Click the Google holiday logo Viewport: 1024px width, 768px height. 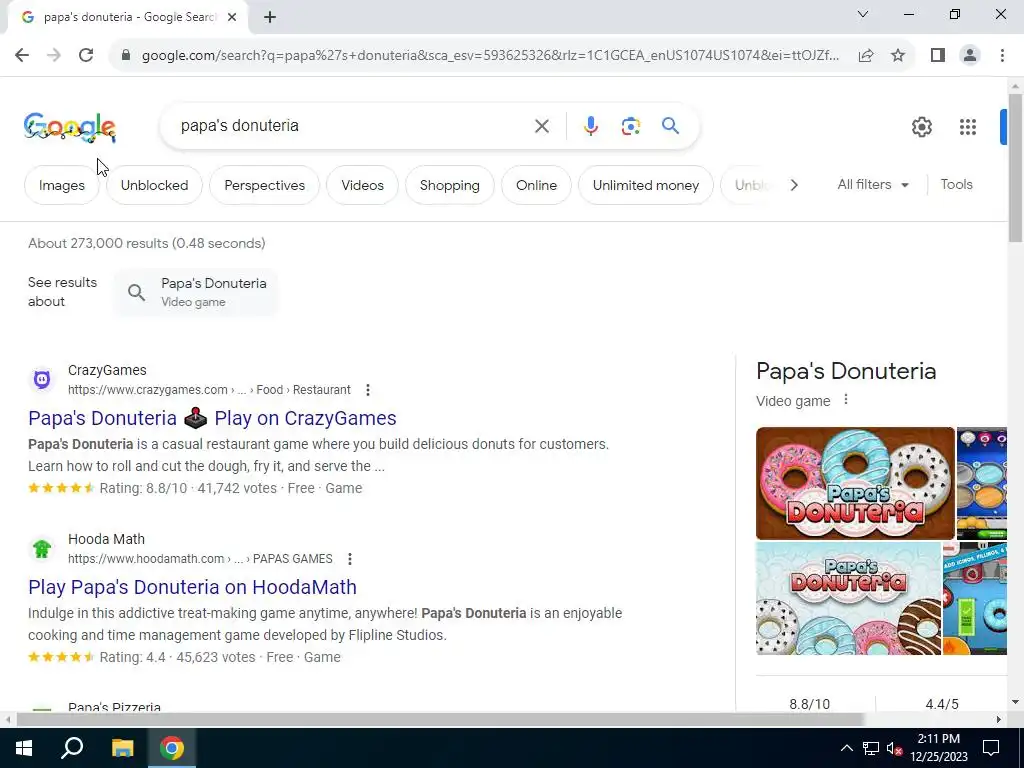point(70,127)
